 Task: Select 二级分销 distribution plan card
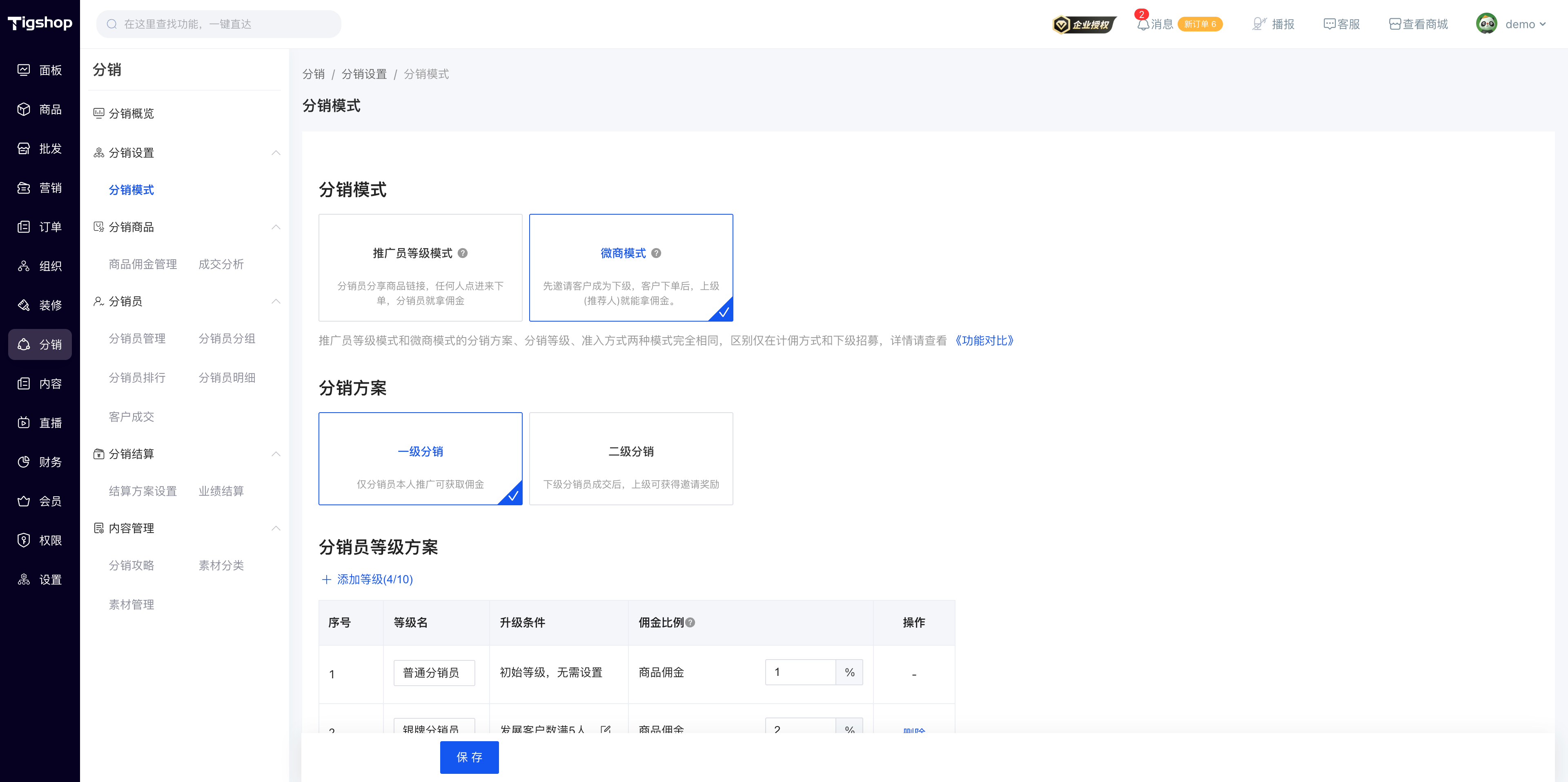coord(630,459)
